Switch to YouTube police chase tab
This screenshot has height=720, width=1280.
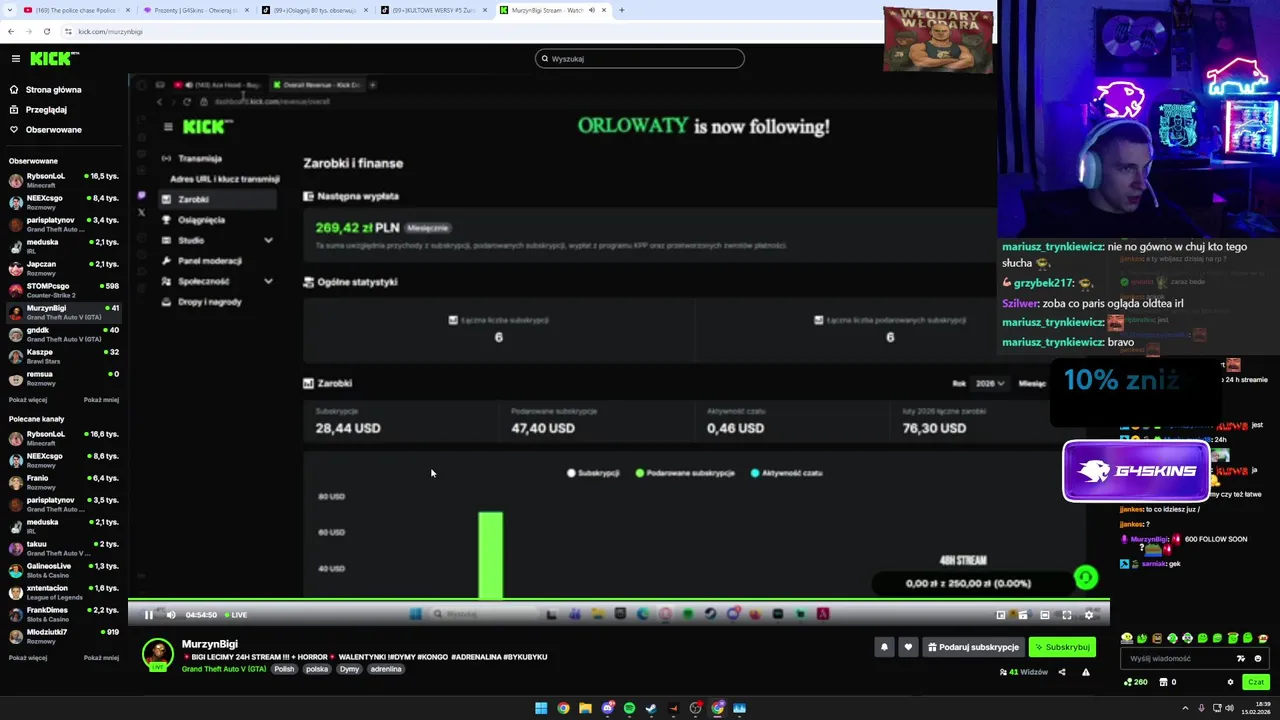pyautogui.click(x=75, y=10)
